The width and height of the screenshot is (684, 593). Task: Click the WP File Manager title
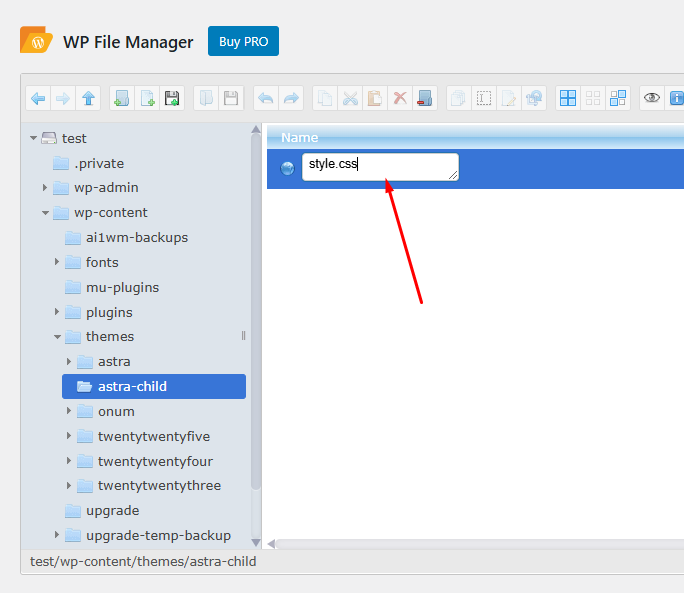click(x=128, y=42)
